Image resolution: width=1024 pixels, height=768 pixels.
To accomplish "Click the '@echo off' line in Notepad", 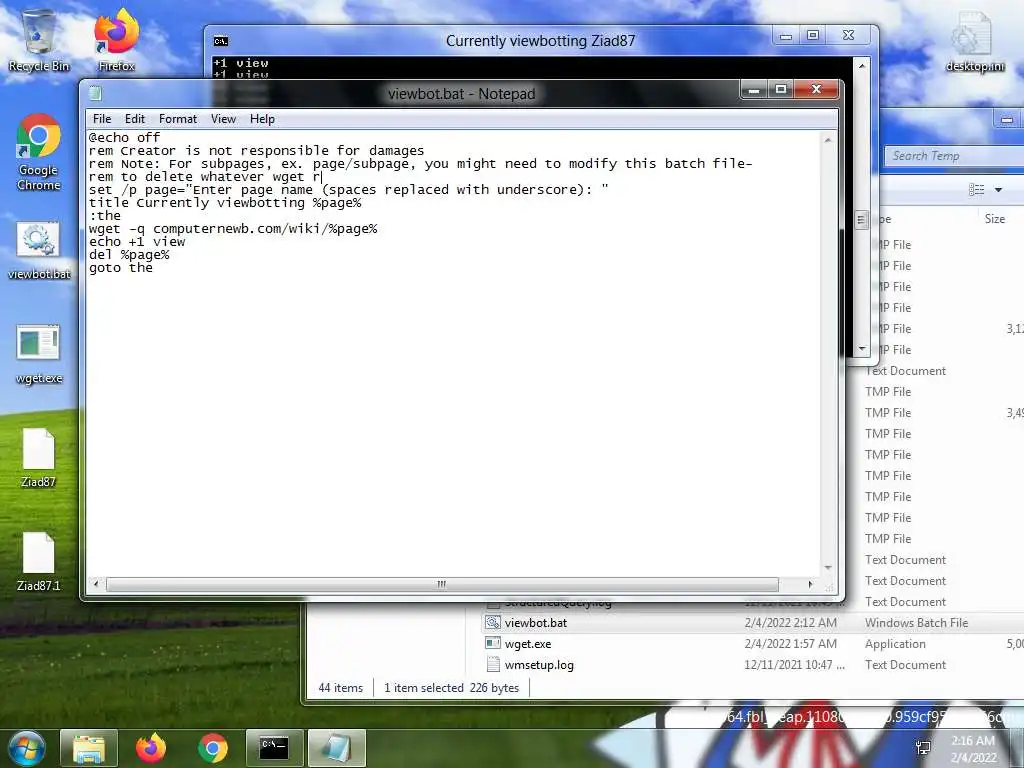I will pos(124,137).
